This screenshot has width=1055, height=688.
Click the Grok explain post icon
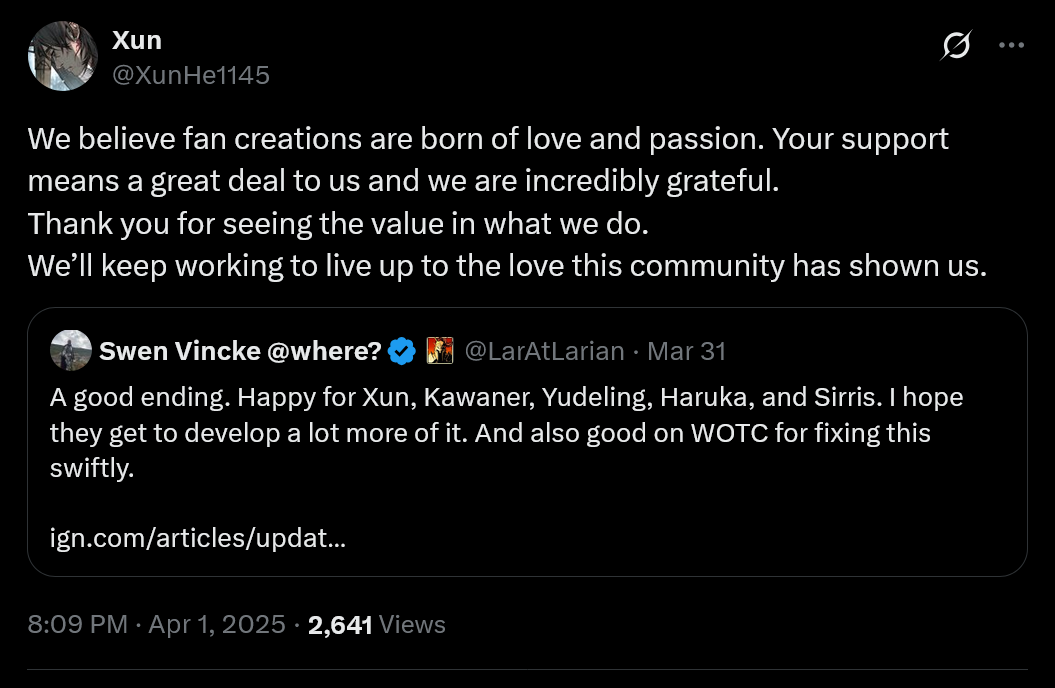pyautogui.click(x=956, y=45)
